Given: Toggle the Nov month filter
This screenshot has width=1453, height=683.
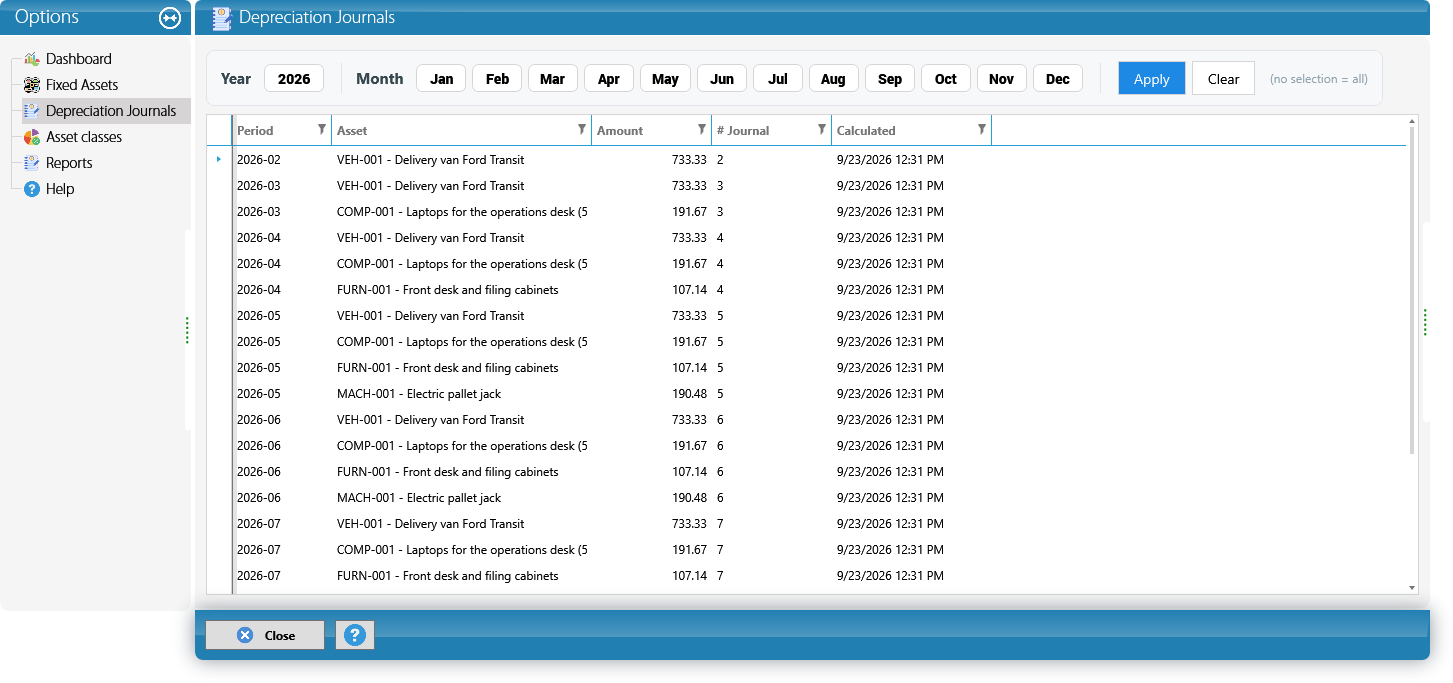Looking at the screenshot, I should click(x=1002, y=79).
